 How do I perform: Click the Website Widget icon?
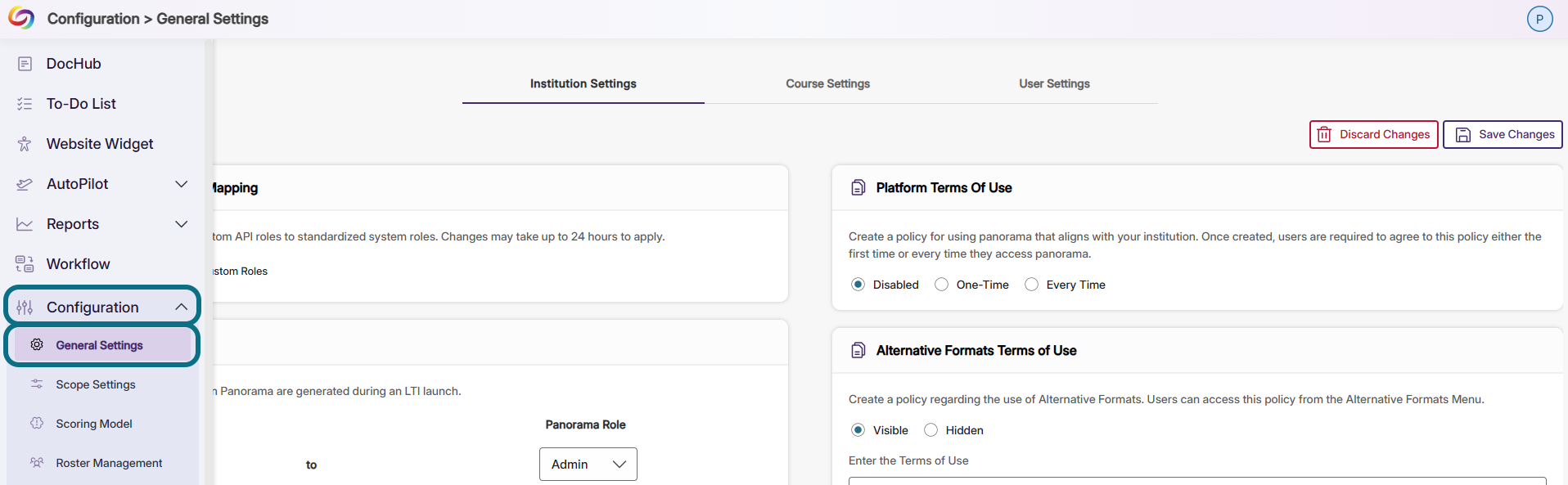point(25,144)
